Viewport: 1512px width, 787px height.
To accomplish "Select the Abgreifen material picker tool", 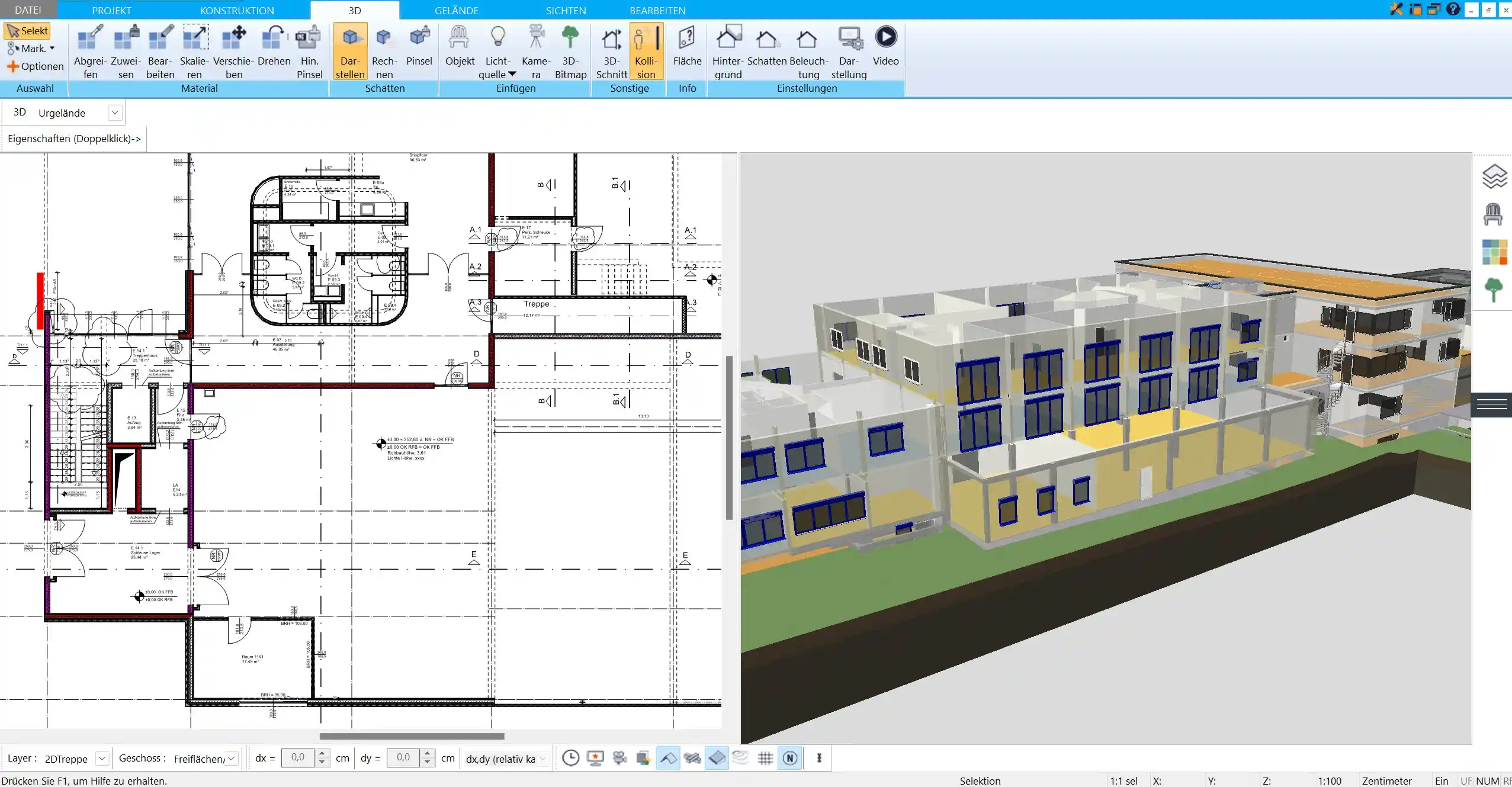I will click(90, 52).
